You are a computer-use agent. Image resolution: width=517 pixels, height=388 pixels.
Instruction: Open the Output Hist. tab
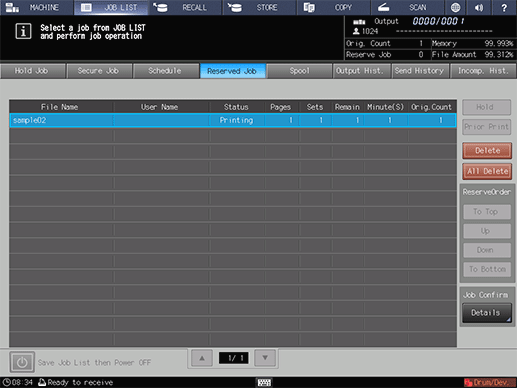click(362, 71)
